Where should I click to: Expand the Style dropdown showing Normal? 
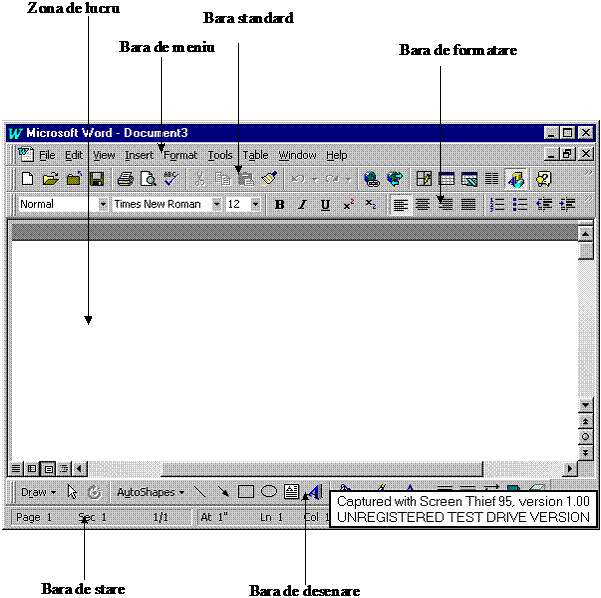click(x=103, y=204)
